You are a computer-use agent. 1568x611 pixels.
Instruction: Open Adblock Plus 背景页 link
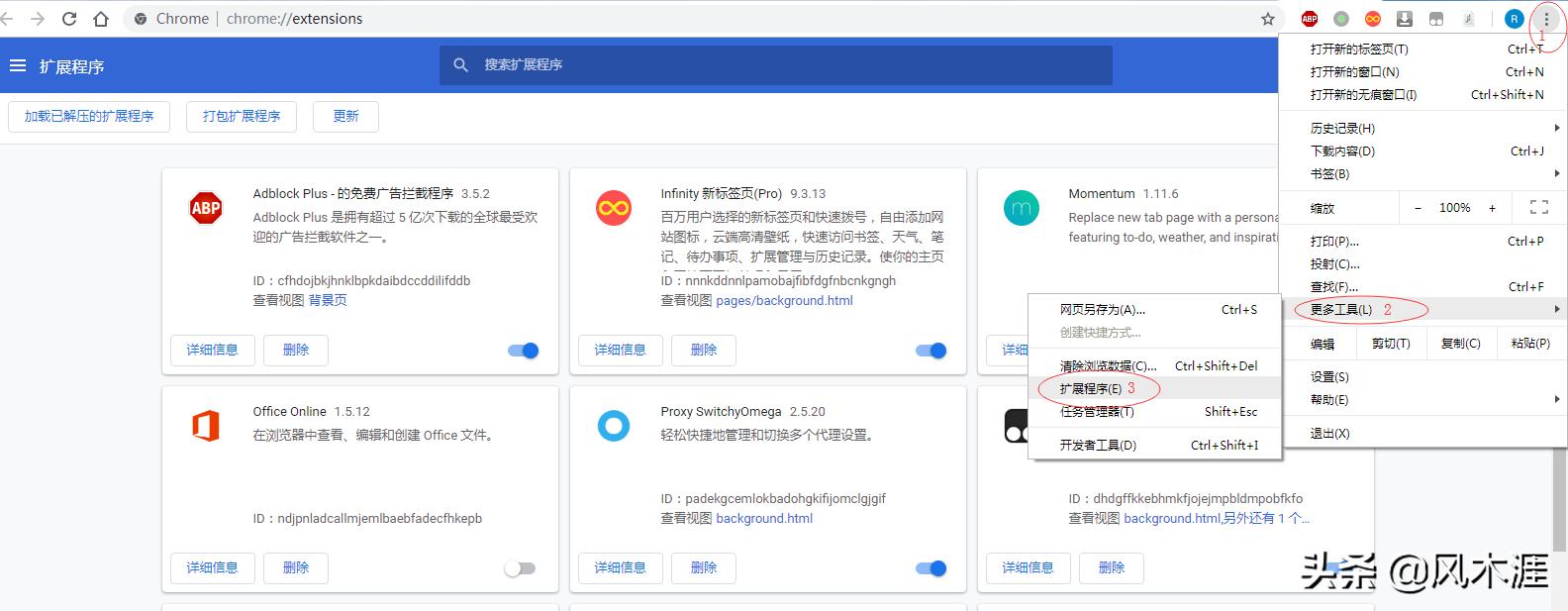tap(328, 300)
